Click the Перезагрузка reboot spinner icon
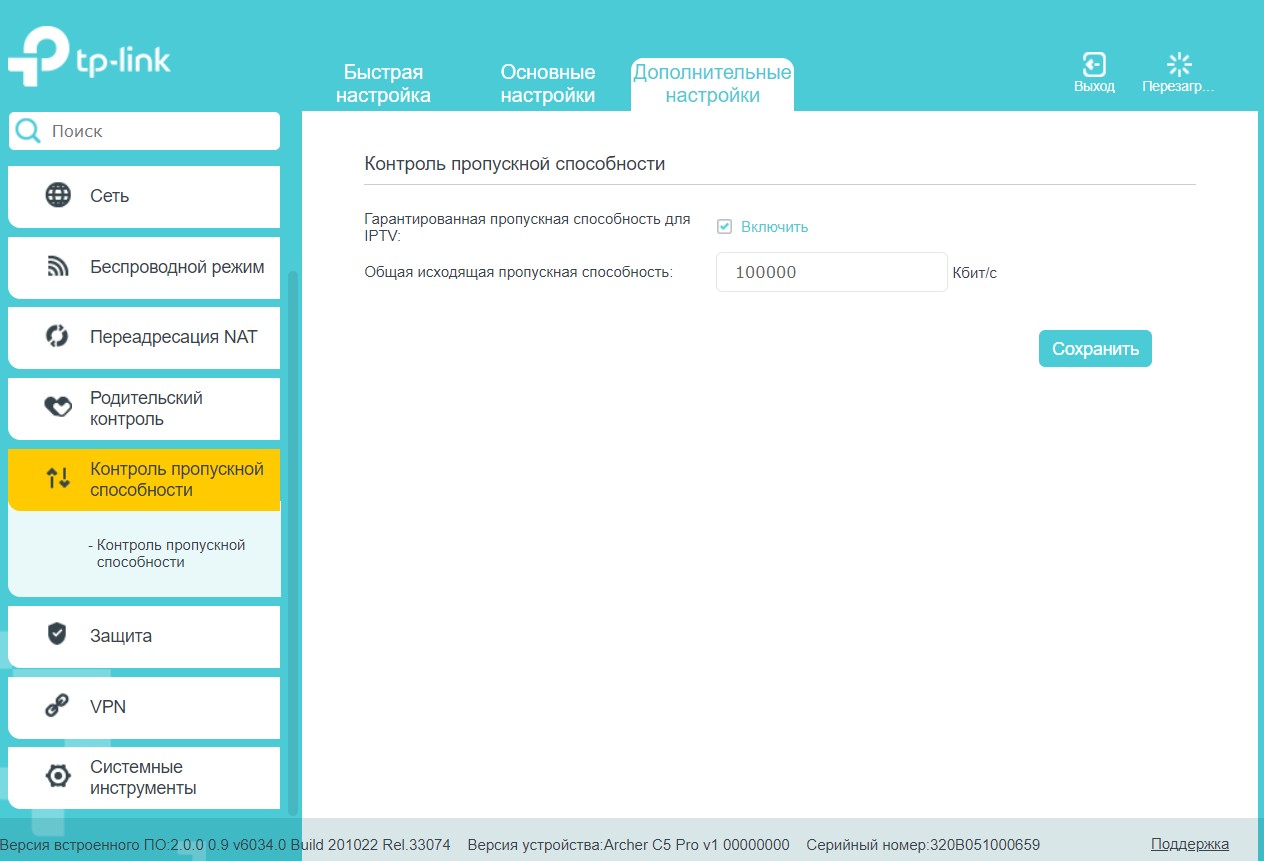Image resolution: width=1264 pixels, height=861 pixels. click(1179, 65)
